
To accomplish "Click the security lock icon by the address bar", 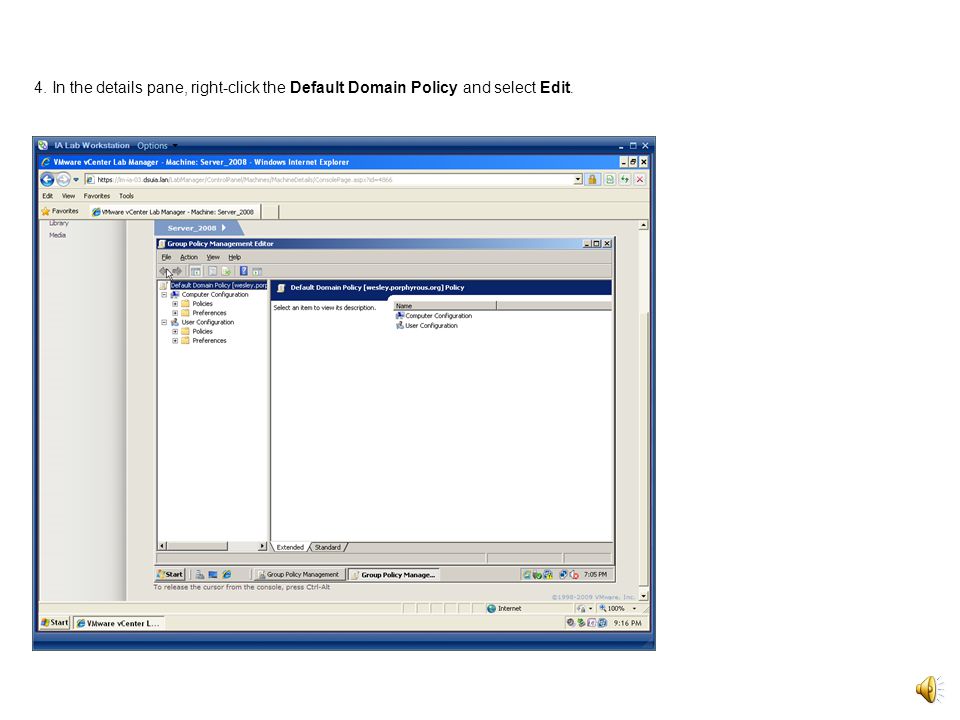I will coord(592,179).
